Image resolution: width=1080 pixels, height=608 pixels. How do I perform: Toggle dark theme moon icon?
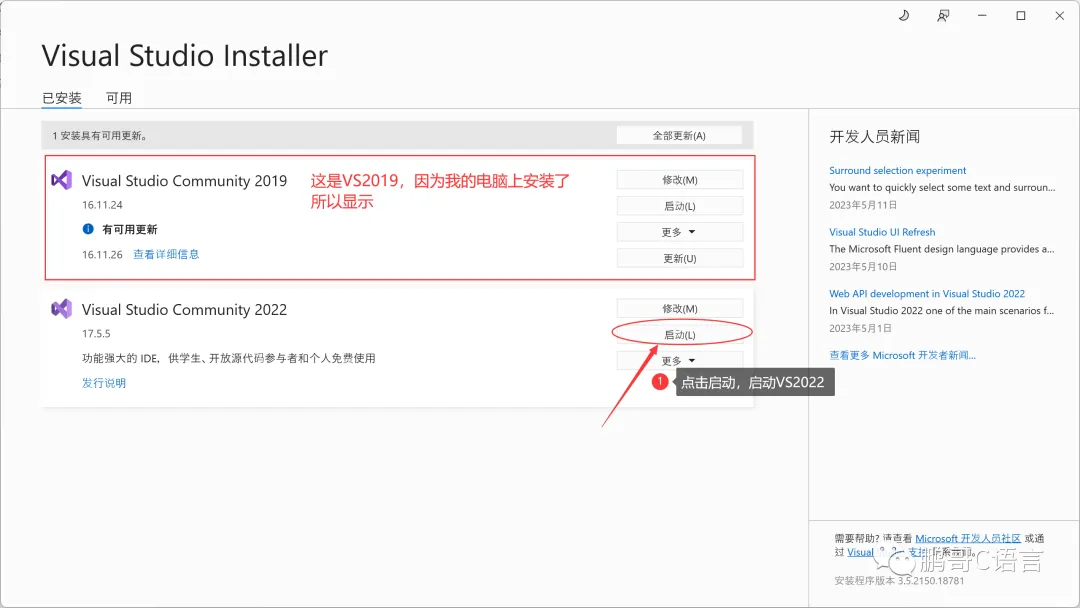coord(904,15)
